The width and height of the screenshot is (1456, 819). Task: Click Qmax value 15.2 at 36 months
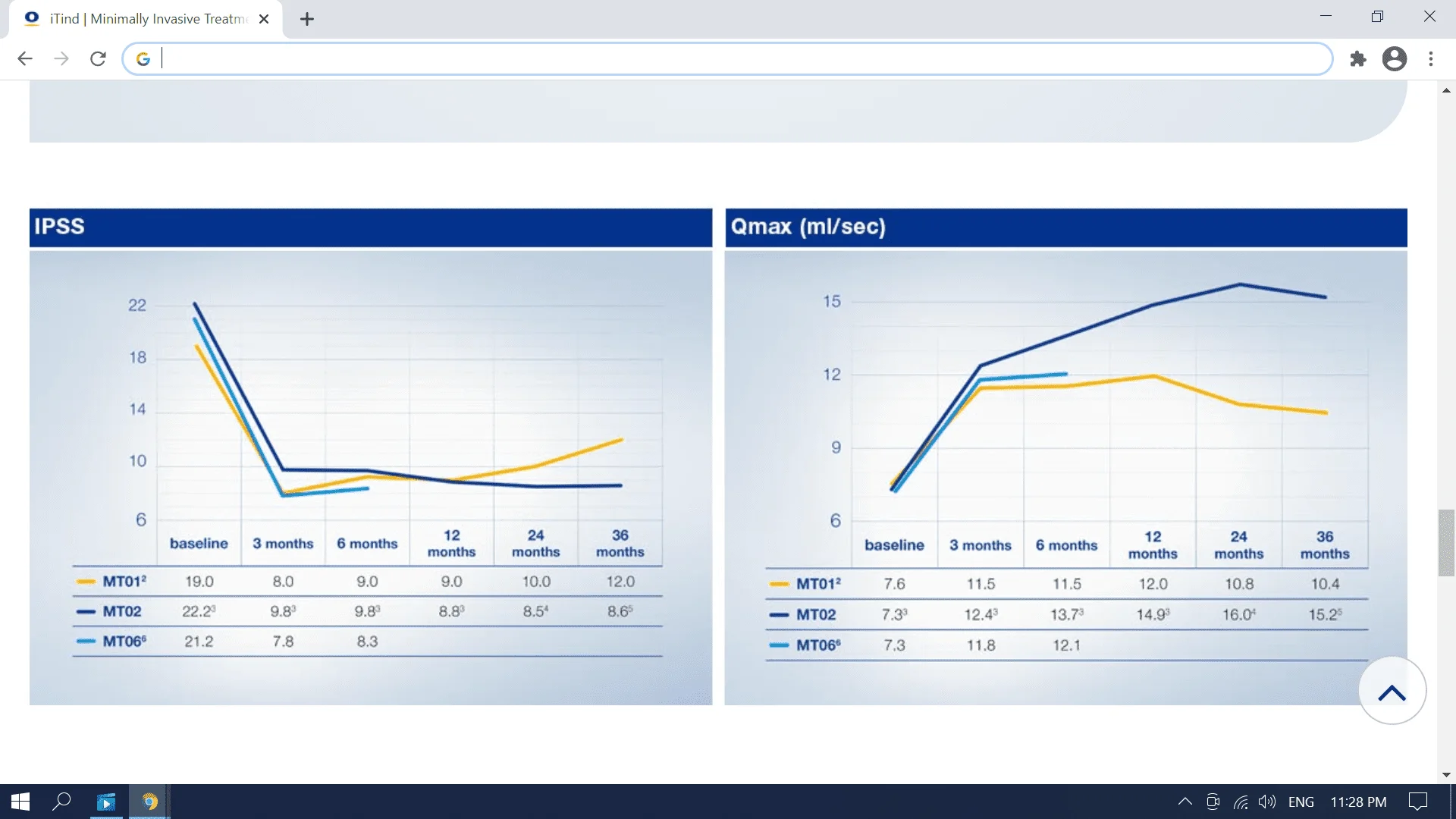1325,615
